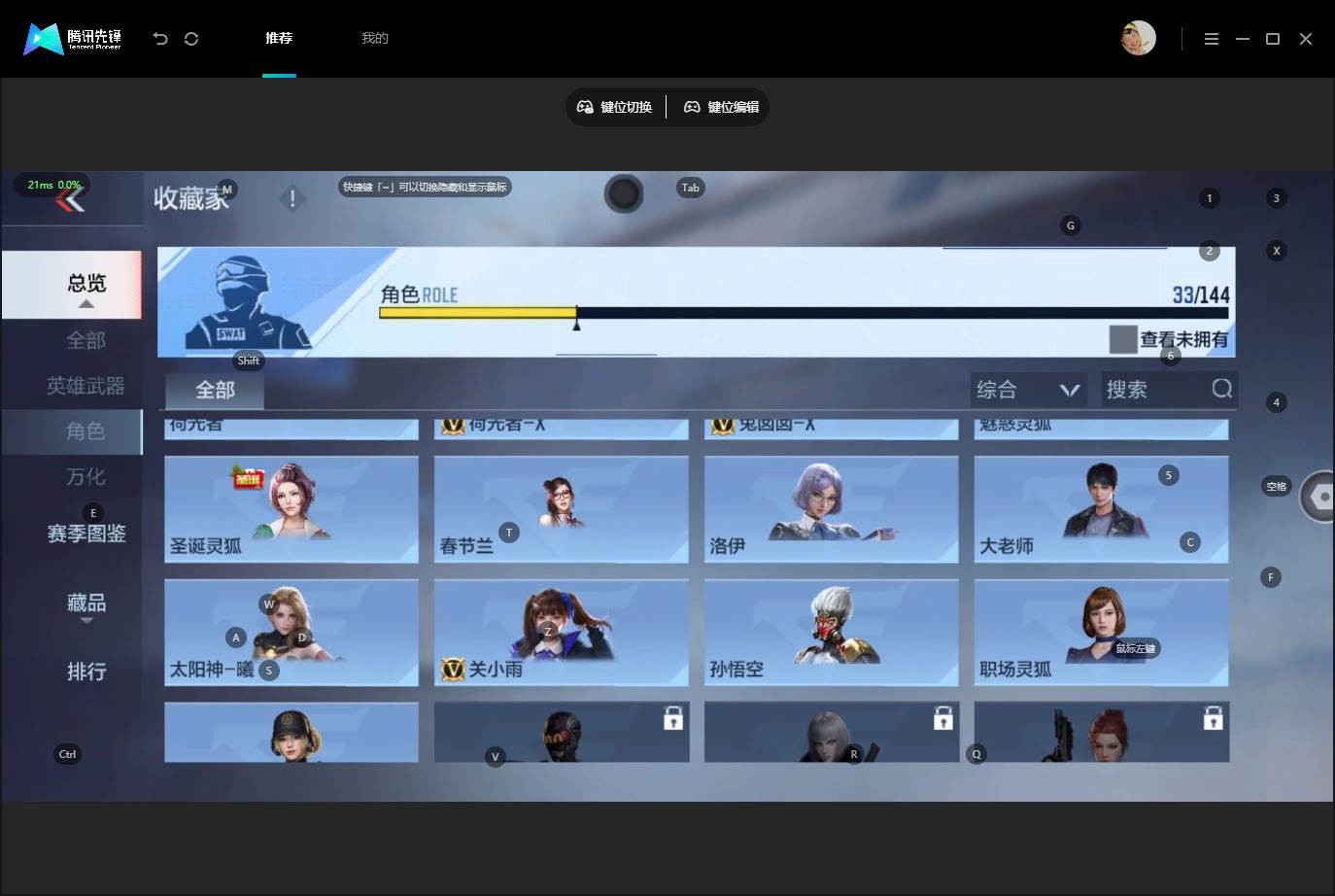Switch to the 推荐 tab
The width and height of the screenshot is (1335, 896).
(279, 38)
